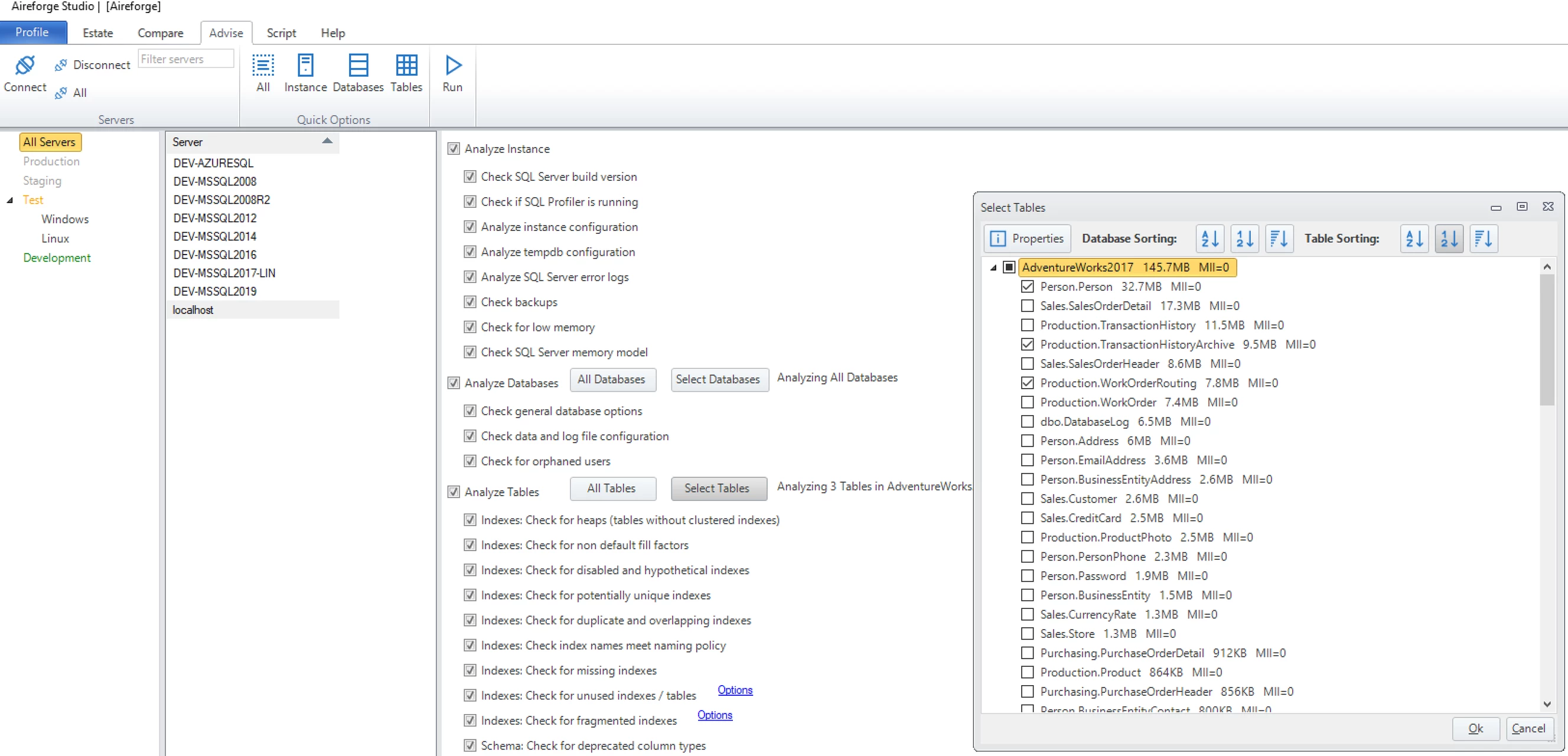
Task: Select the Instance quick option icon
Action: (x=305, y=65)
